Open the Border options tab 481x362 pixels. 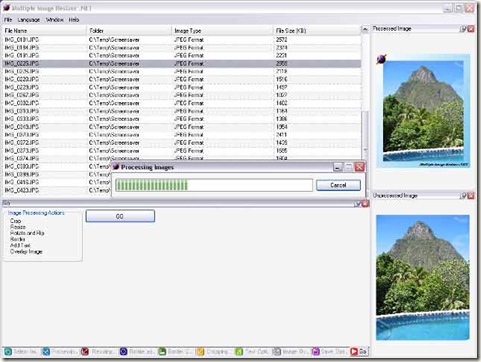pos(176,351)
